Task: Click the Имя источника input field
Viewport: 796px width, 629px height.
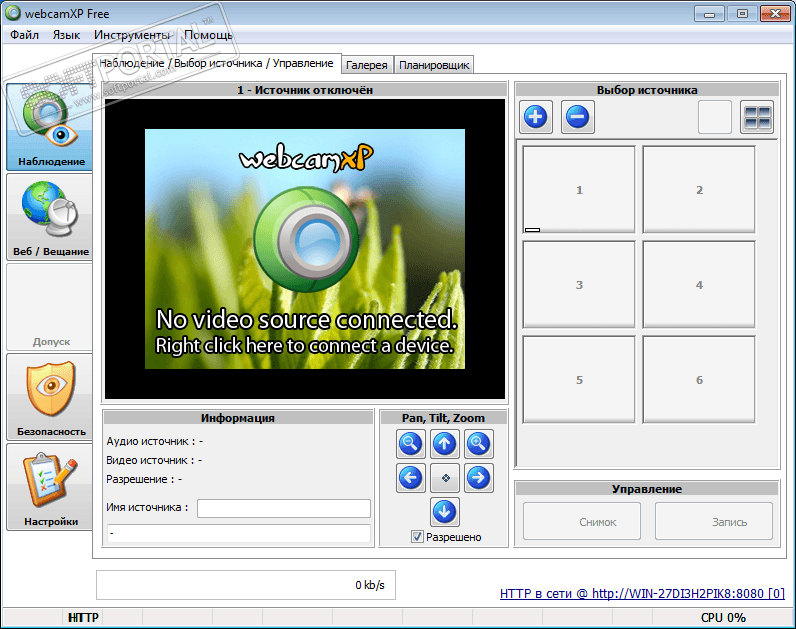Action: tap(284, 508)
